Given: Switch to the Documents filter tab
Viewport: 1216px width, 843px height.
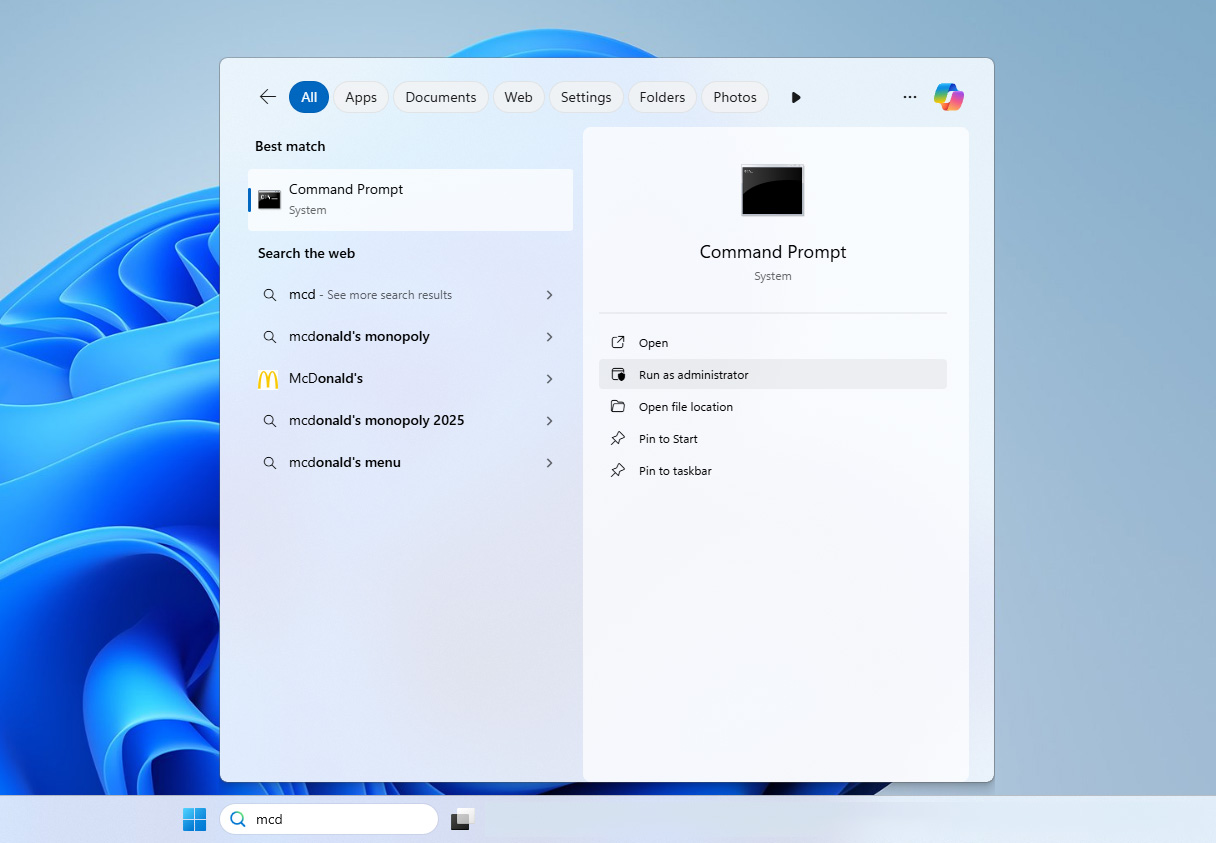Looking at the screenshot, I should pyautogui.click(x=440, y=97).
